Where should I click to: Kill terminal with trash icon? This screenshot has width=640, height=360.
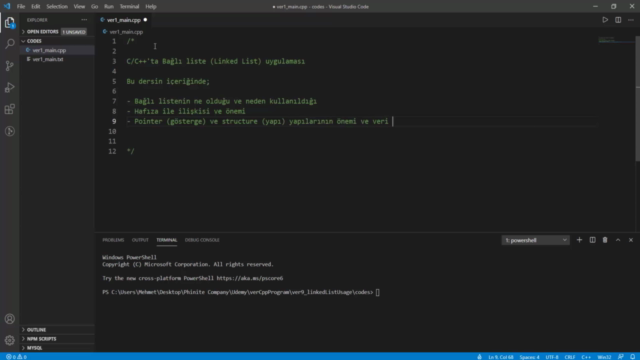click(x=605, y=240)
